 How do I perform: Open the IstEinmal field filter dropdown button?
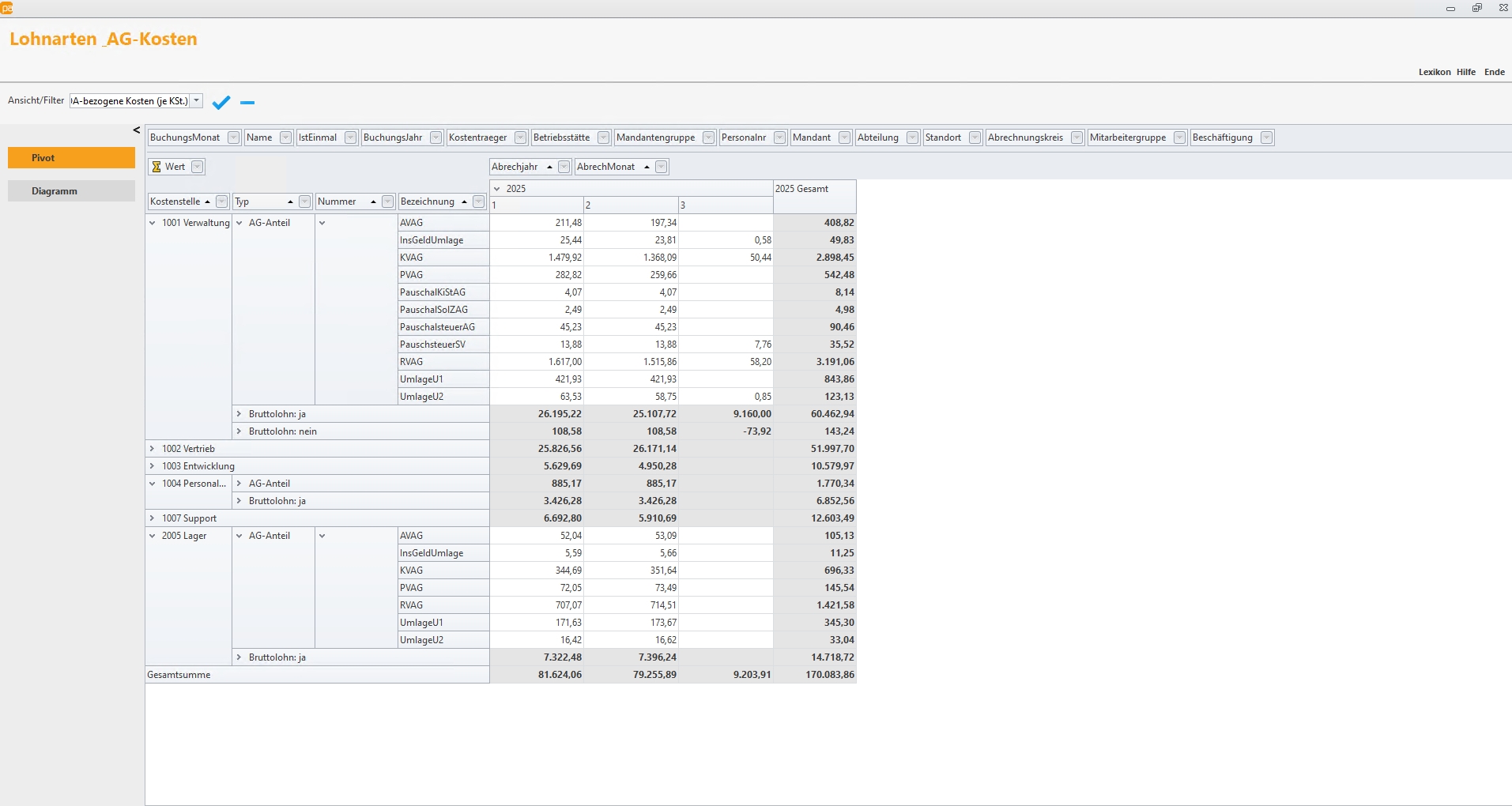(350, 137)
